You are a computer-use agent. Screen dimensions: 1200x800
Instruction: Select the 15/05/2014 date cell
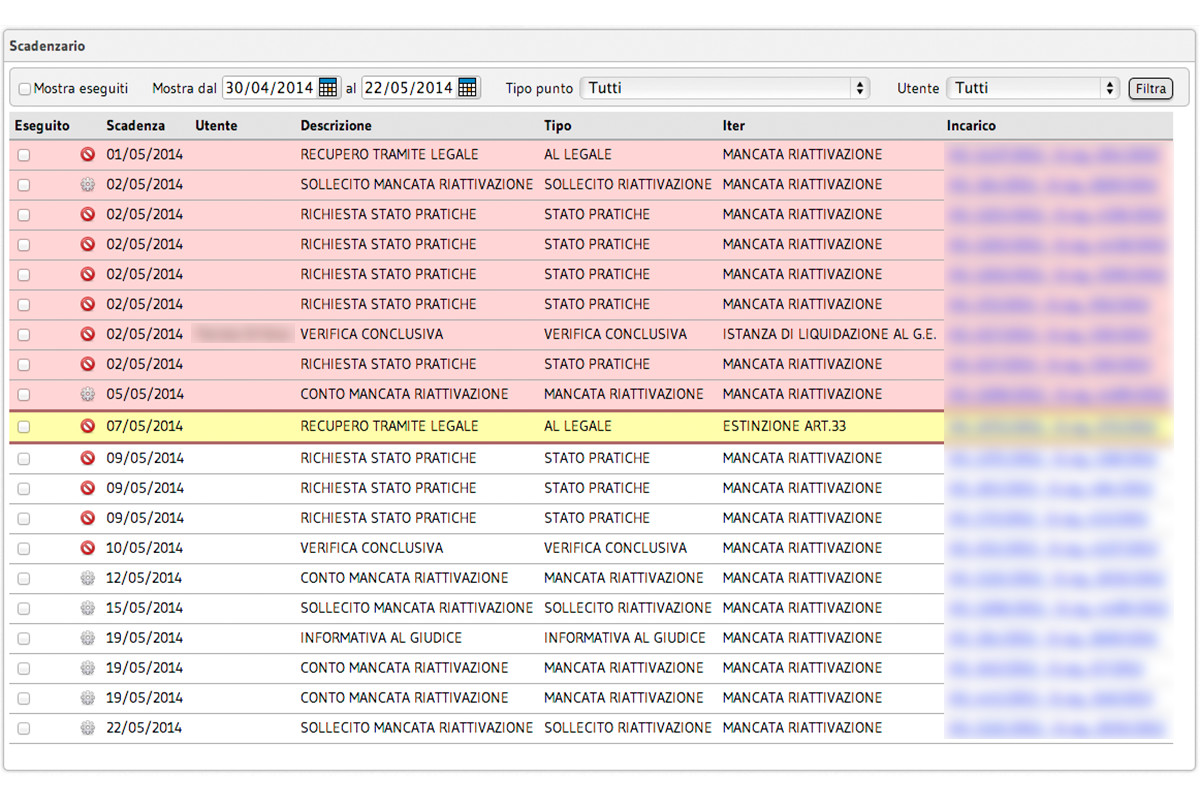click(x=145, y=608)
